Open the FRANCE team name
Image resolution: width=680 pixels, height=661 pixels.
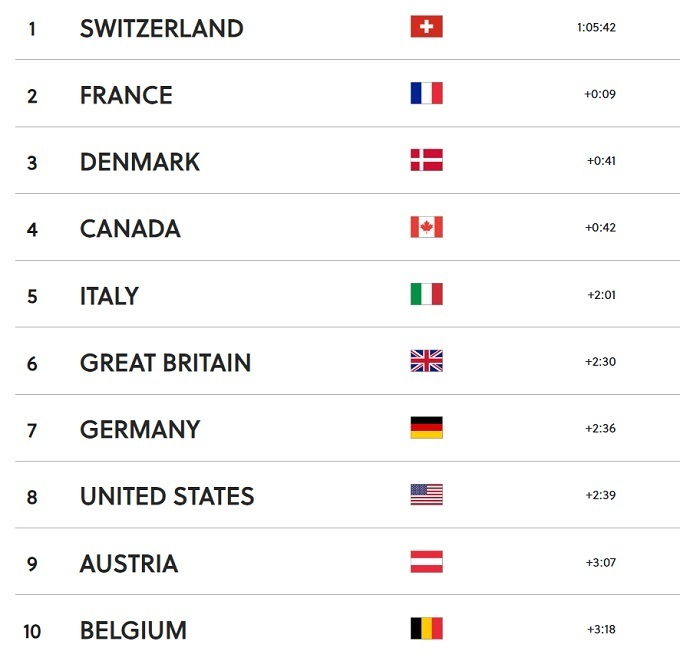point(126,95)
